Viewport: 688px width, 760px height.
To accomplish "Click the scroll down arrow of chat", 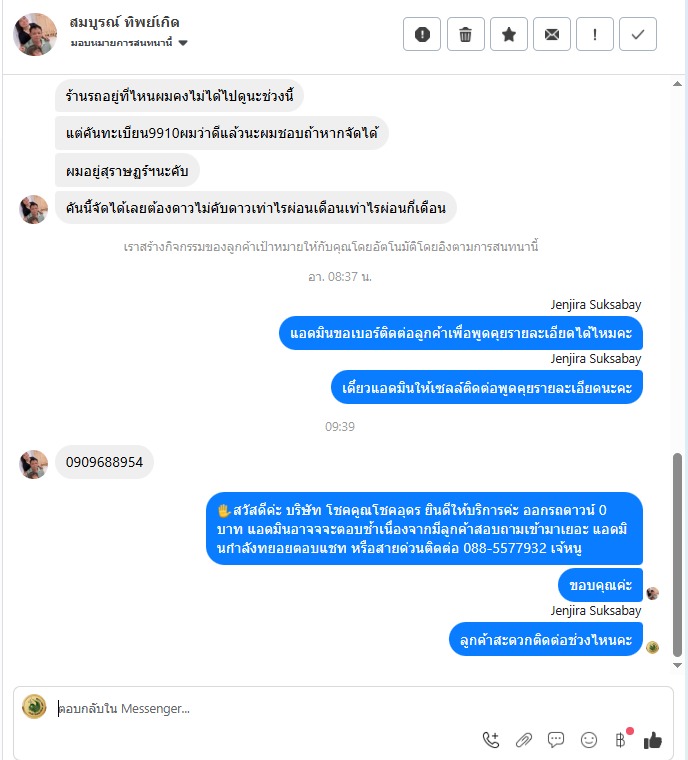I will [x=677, y=665].
